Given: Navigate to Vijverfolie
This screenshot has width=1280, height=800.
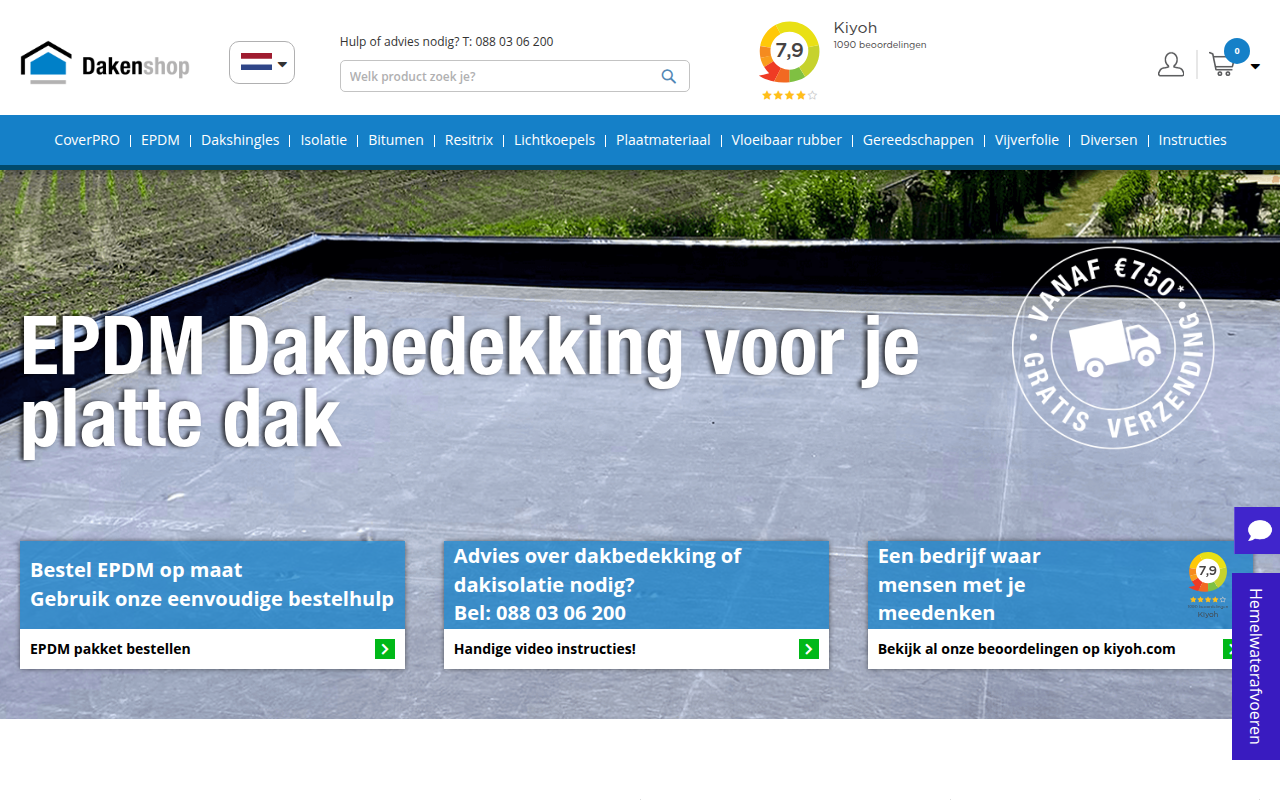Looking at the screenshot, I should click(x=1027, y=140).
